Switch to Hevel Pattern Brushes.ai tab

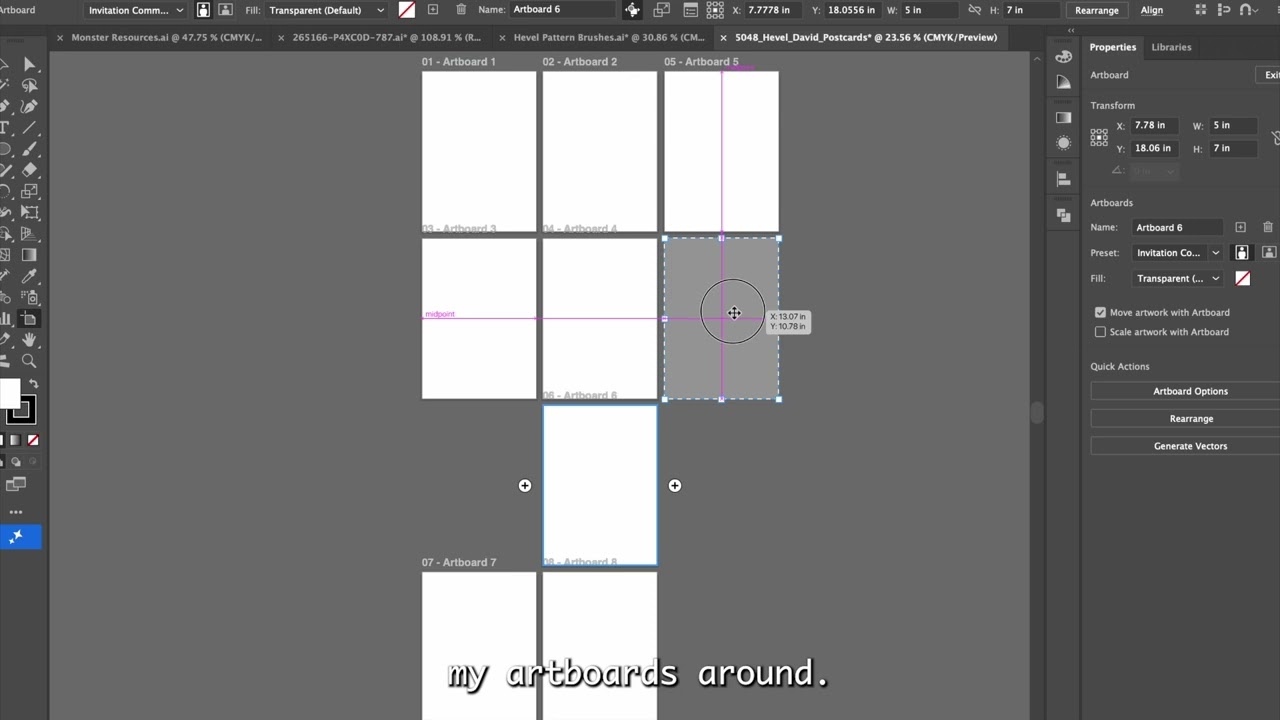608,38
